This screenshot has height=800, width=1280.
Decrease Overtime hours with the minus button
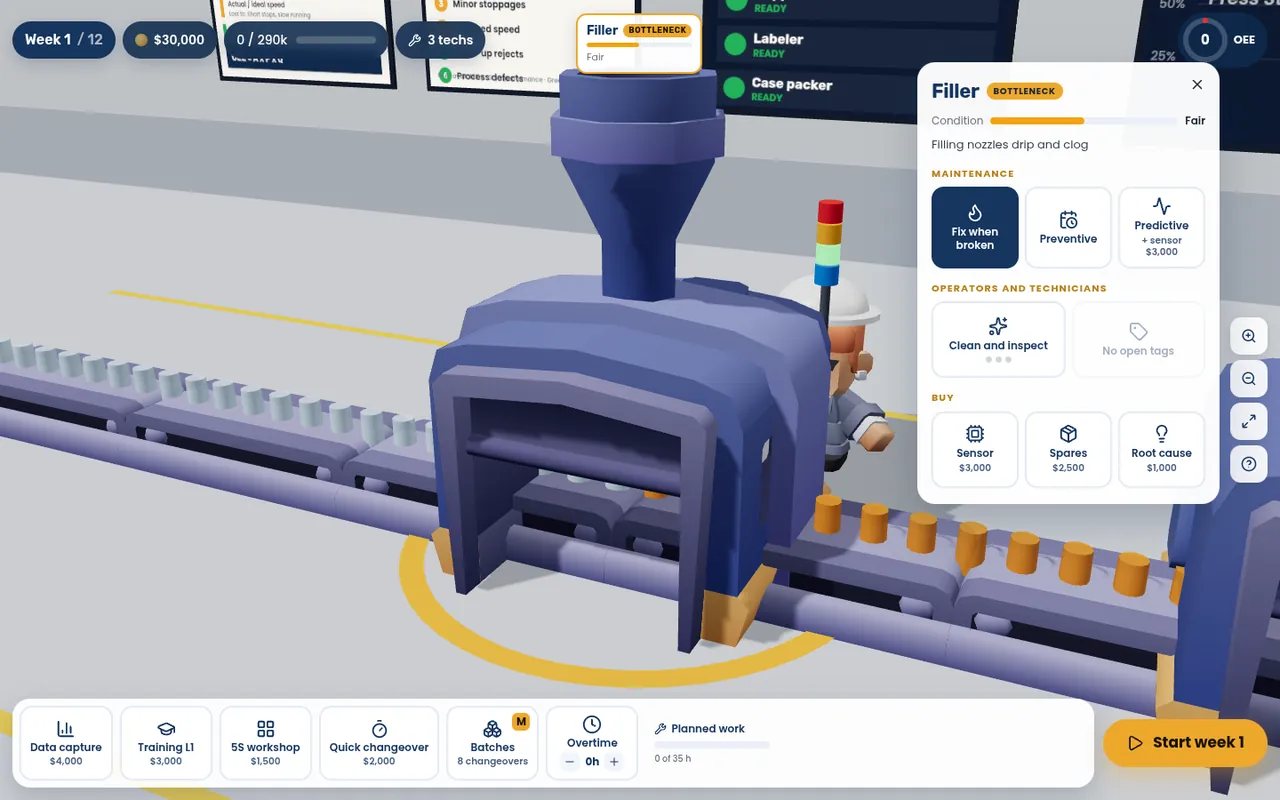coord(570,762)
